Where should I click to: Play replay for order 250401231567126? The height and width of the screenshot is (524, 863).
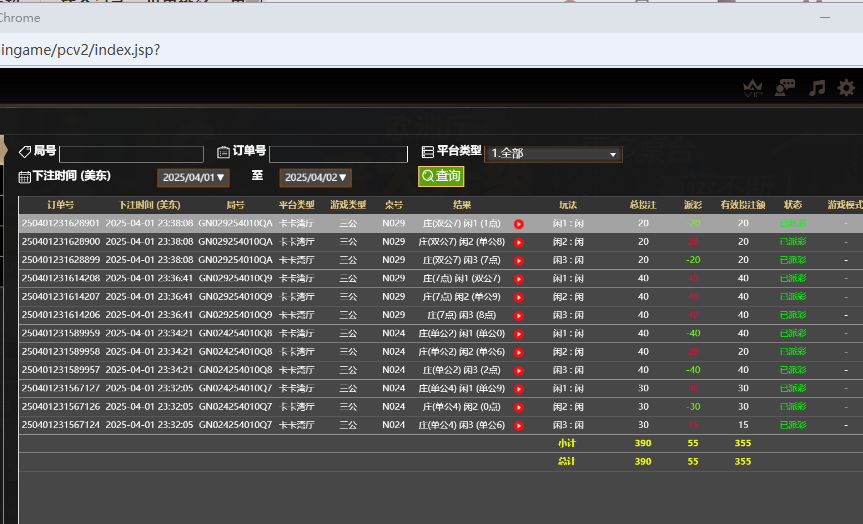point(519,407)
